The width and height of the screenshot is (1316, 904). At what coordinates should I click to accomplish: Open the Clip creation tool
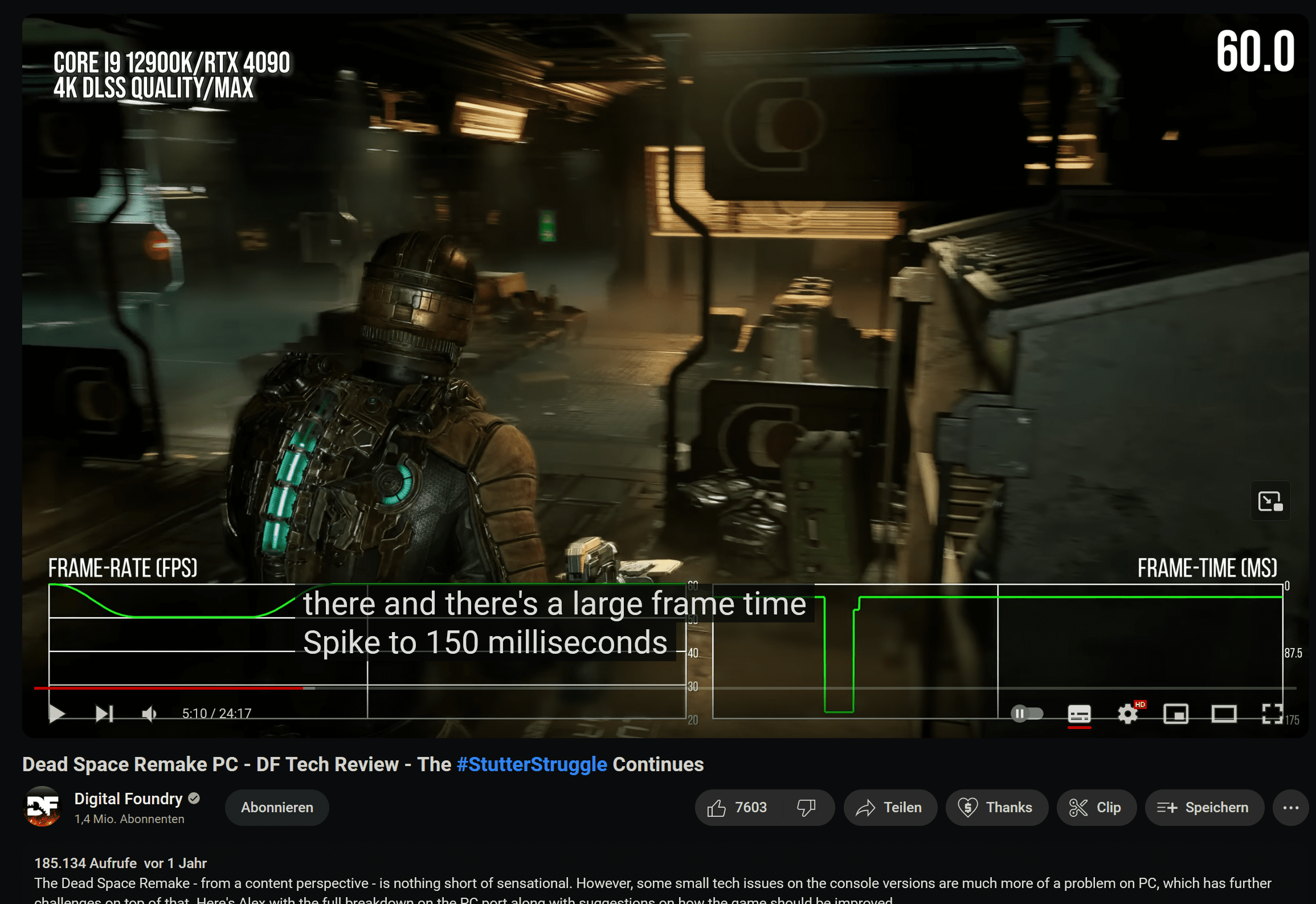(x=1096, y=808)
